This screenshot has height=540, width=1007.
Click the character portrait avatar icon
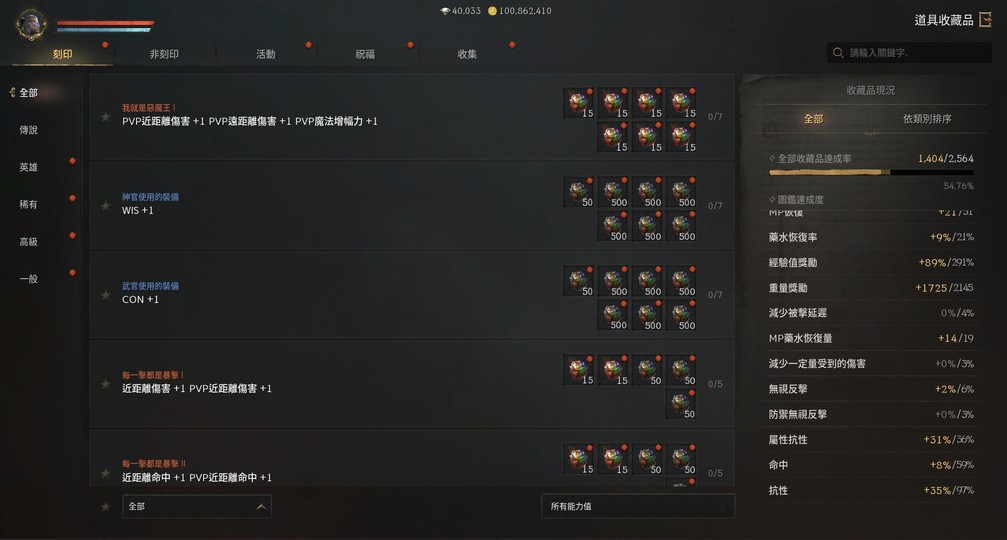pyautogui.click(x=30, y=24)
